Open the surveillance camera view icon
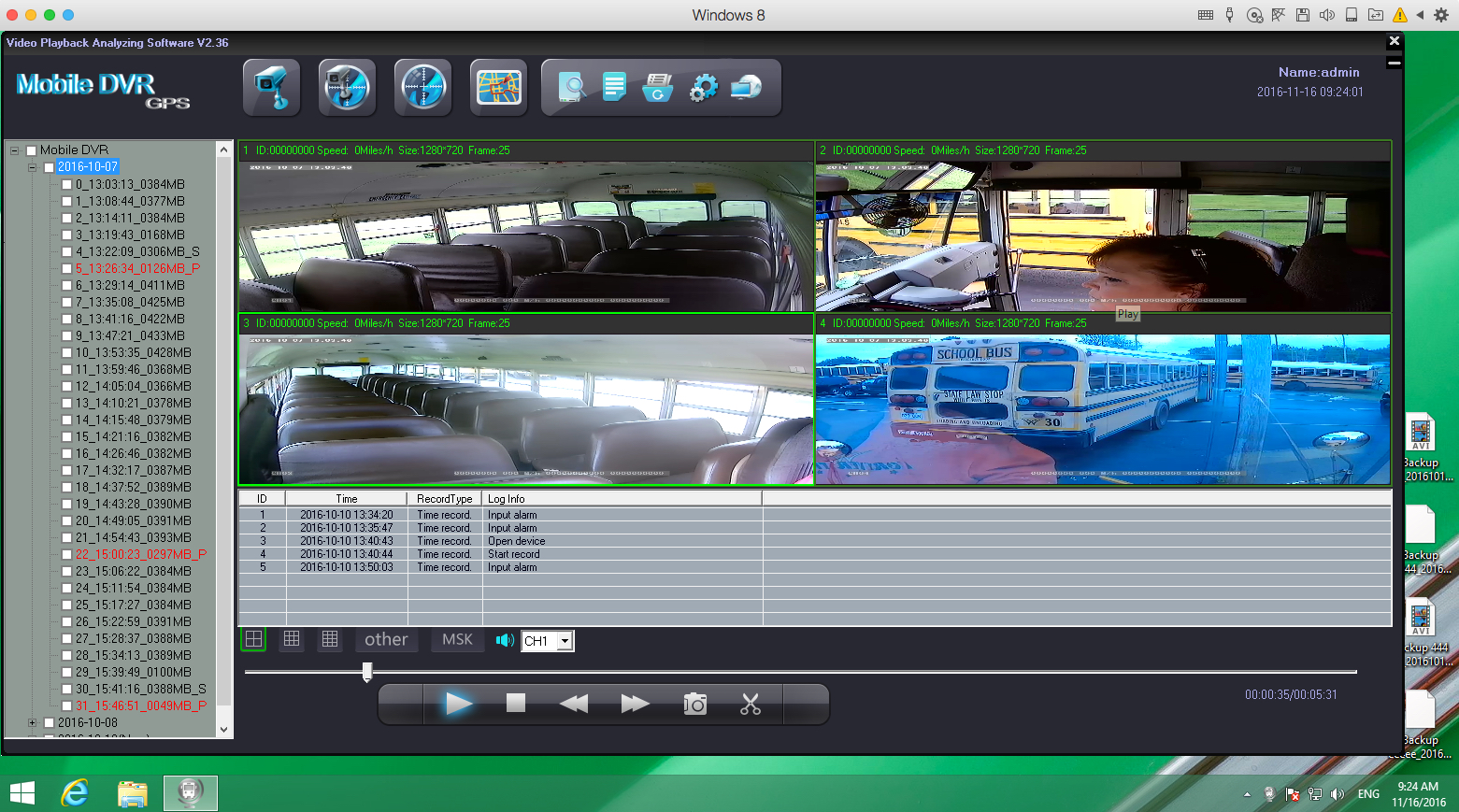This screenshot has height=812, width=1459. 271,88
